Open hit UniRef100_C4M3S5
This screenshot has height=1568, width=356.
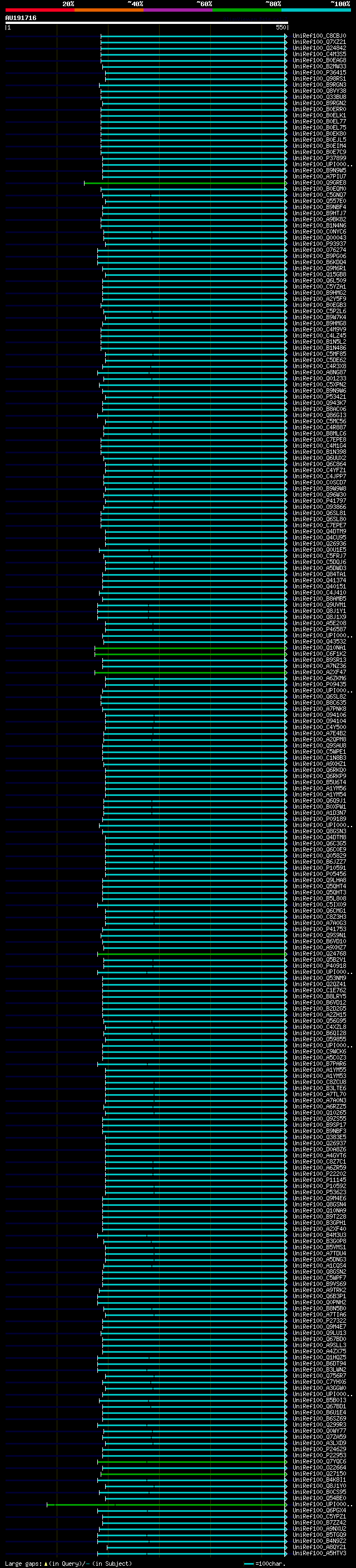[x=319, y=54]
